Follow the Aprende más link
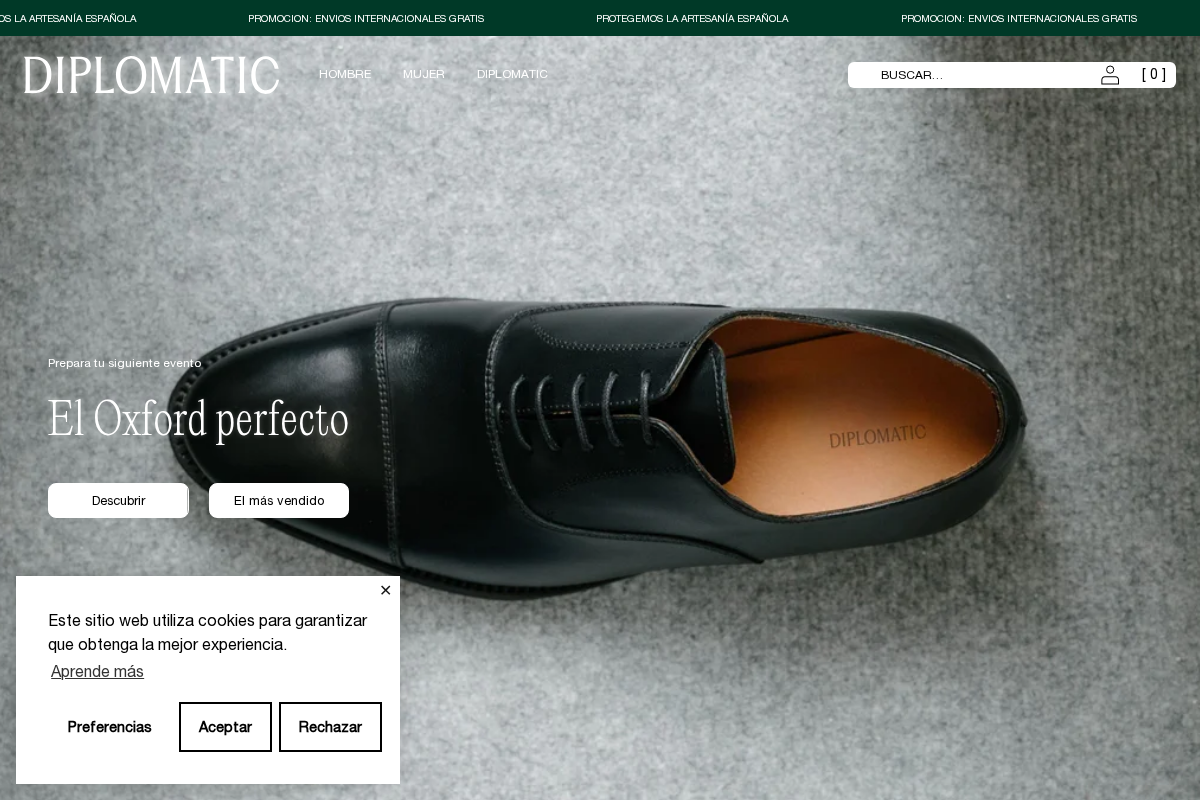This screenshot has width=1200, height=800. pos(97,671)
